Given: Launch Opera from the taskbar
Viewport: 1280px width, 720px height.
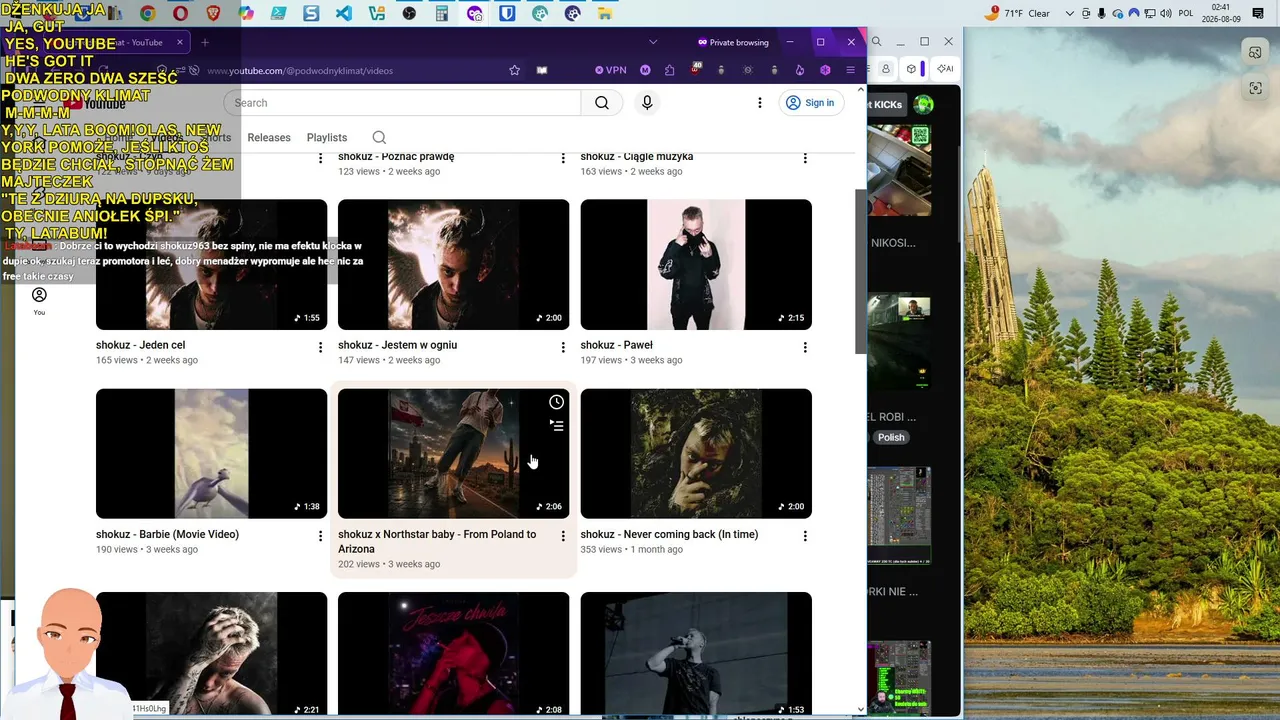Looking at the screenshot, I should 180,14.
